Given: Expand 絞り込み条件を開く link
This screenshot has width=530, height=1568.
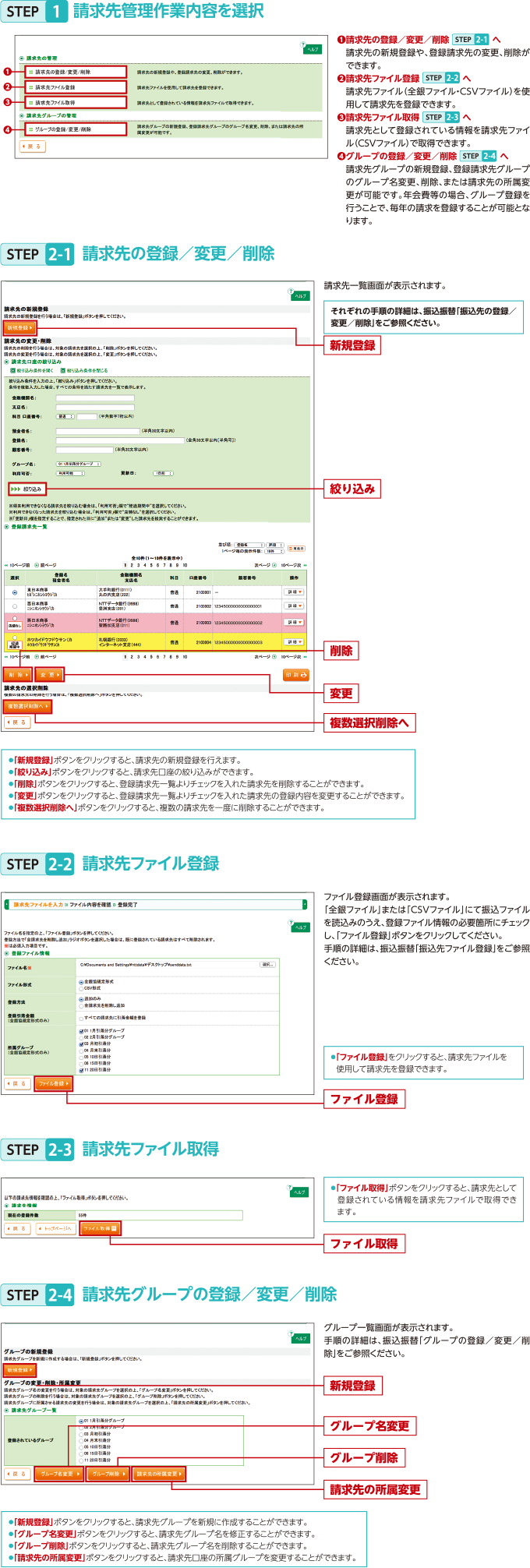Looking at the screenshot, I should pos(34,370).
